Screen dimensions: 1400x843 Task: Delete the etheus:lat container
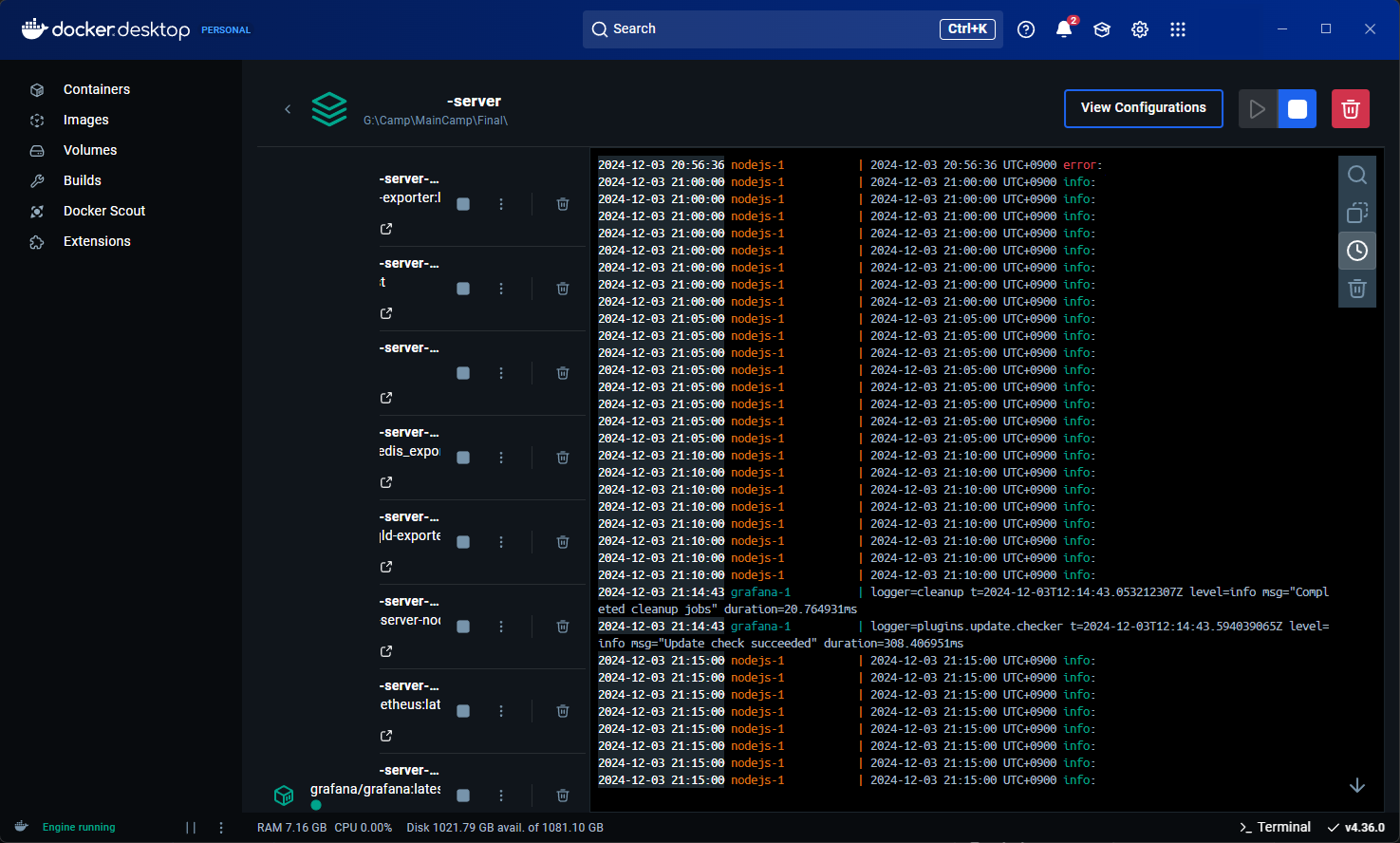click(563, 711)
